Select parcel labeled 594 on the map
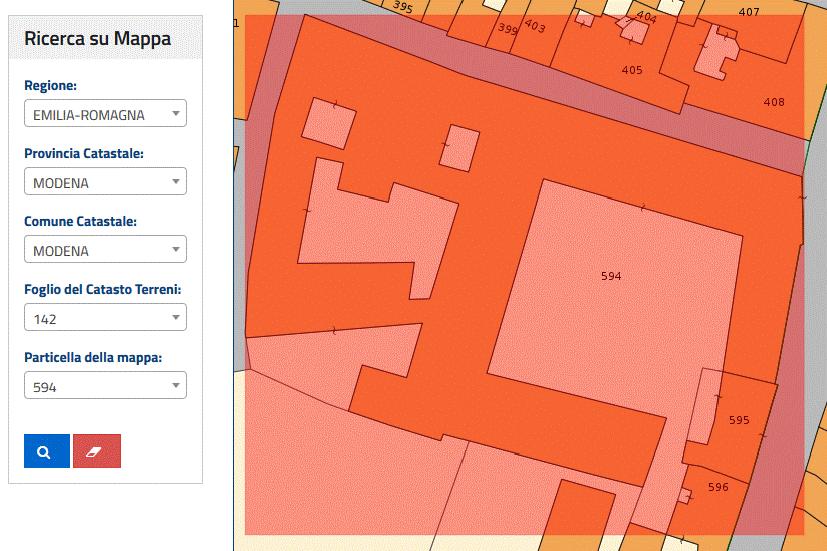The width and height of the screenshot is (827, 551). (611, 276)
